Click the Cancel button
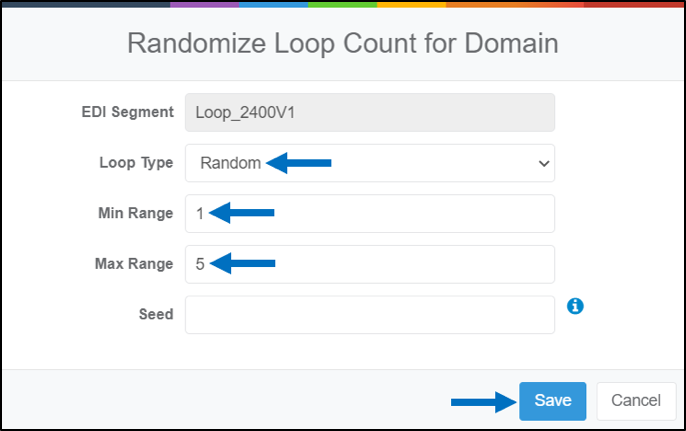This screenshot has width=686, height=431. 636,401
